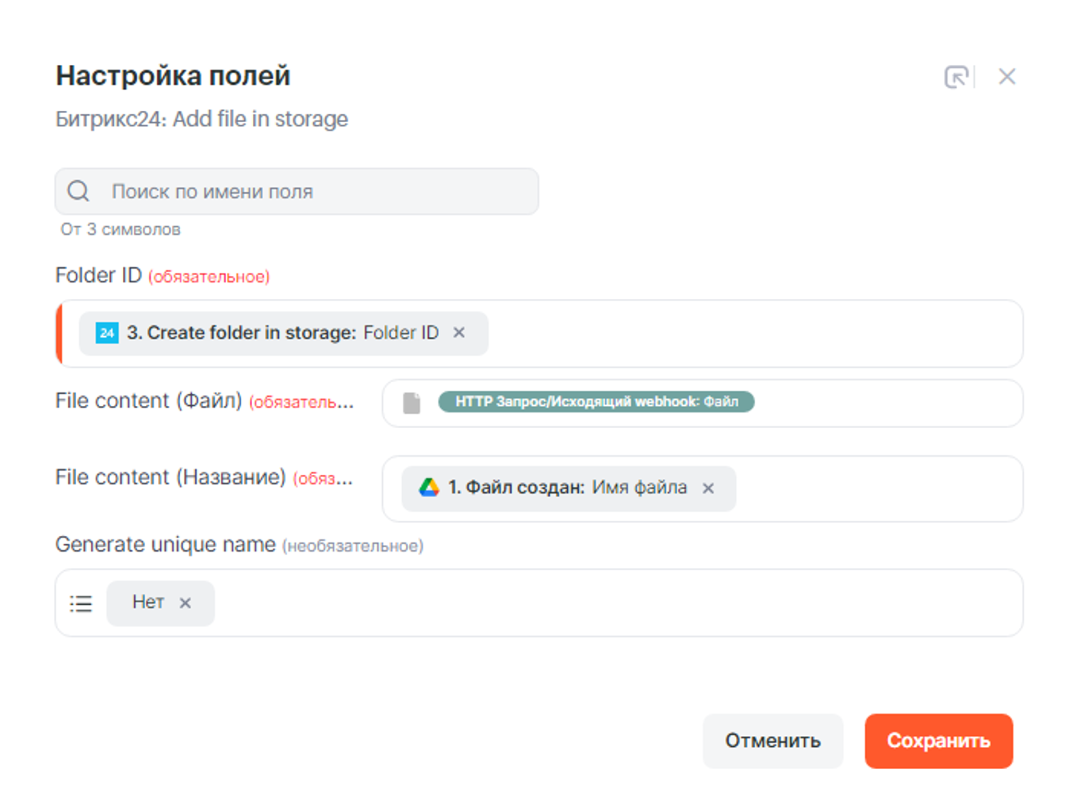This screenshot has height=808, width=1077.
Task: Select the 'Файл создан: Имя файла' chip
Action: pos(566,488)
